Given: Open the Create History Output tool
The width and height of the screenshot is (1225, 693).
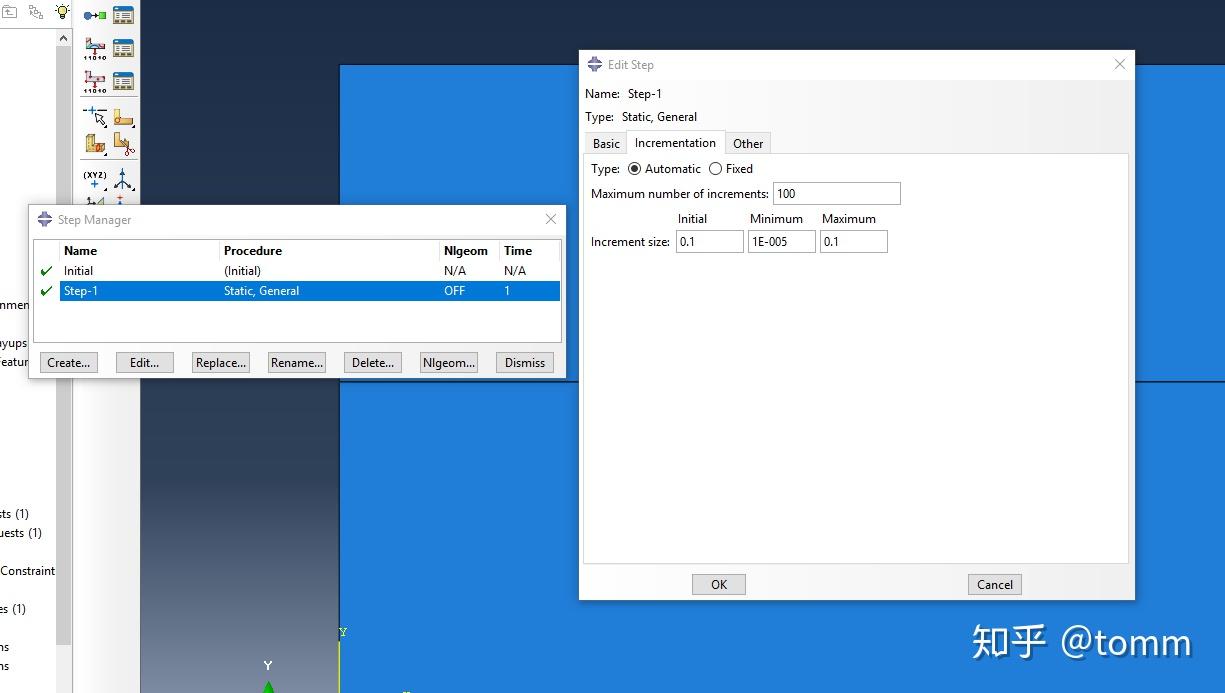Looking at the screenshot, I should pos(96,78).
